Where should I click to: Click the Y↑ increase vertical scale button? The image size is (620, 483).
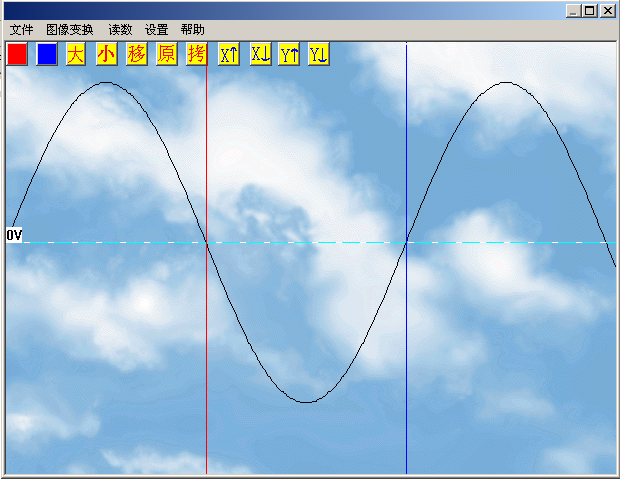pos(289,54)
